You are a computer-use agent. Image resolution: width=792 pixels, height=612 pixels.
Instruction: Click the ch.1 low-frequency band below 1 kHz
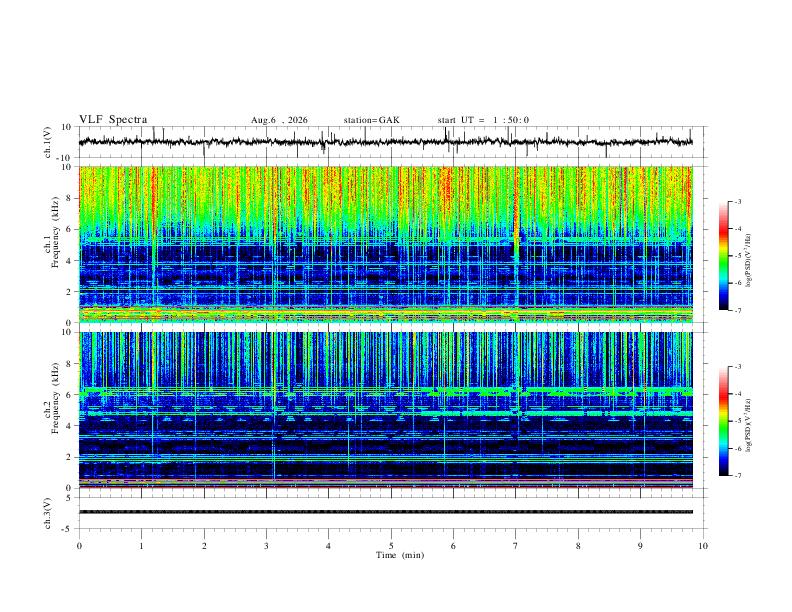click(x=385, y=314)
